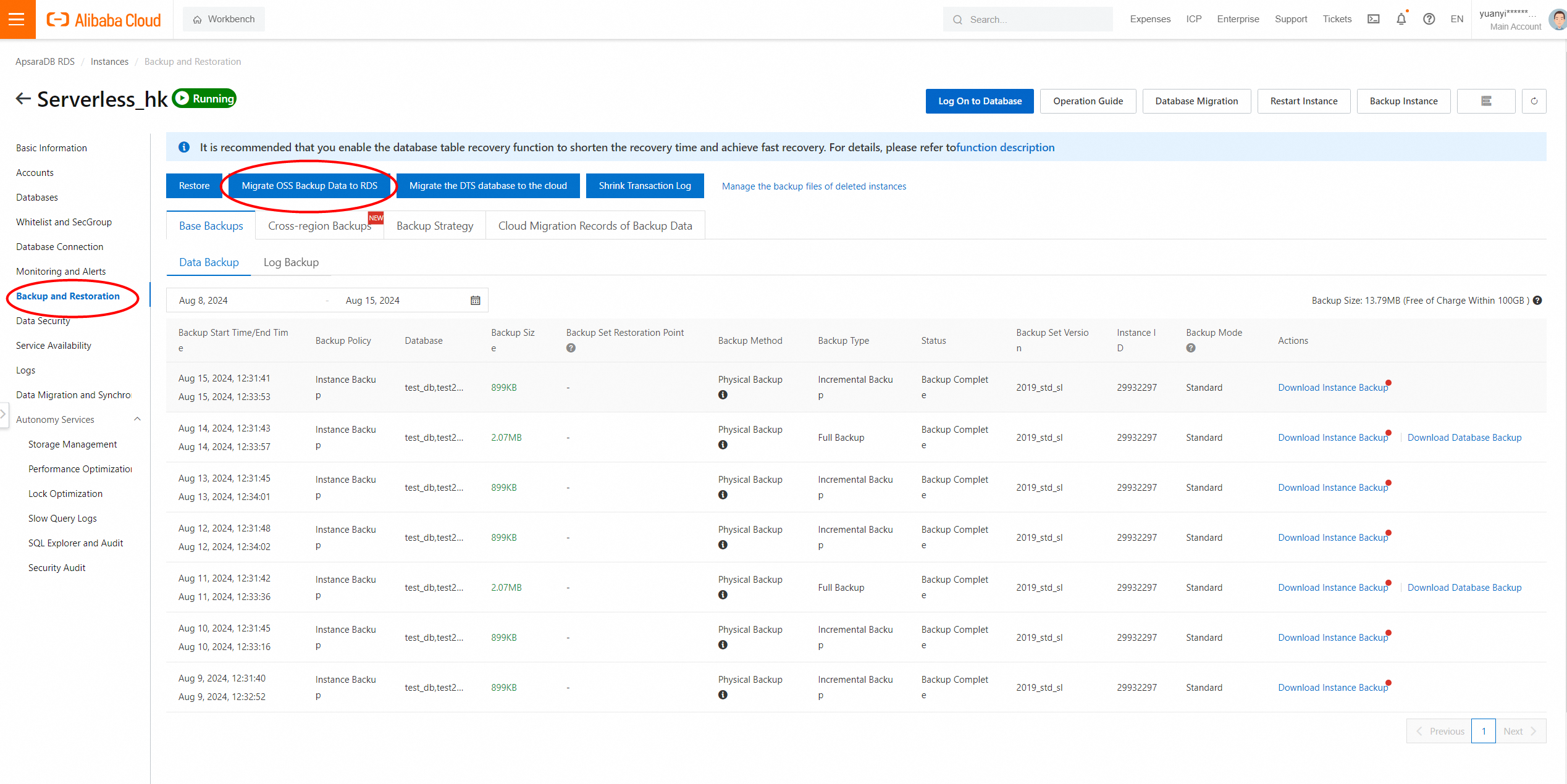This screenshot has height=784, width=1567.
Task: Open Whitelist and SecGroup in sidebar
Action: tap(64, 222)
